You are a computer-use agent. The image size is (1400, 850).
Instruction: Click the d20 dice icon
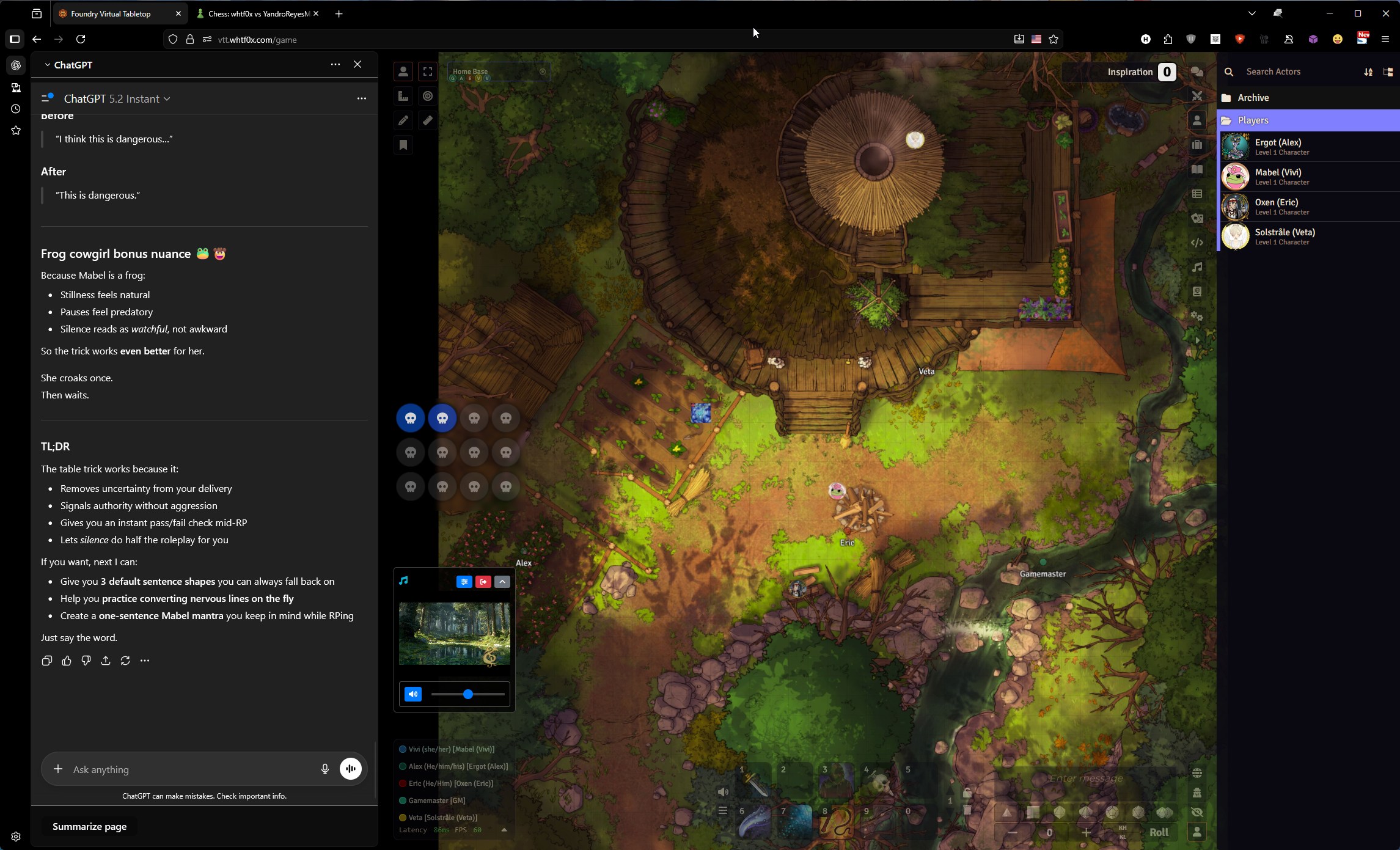[x=1138, y=812]
